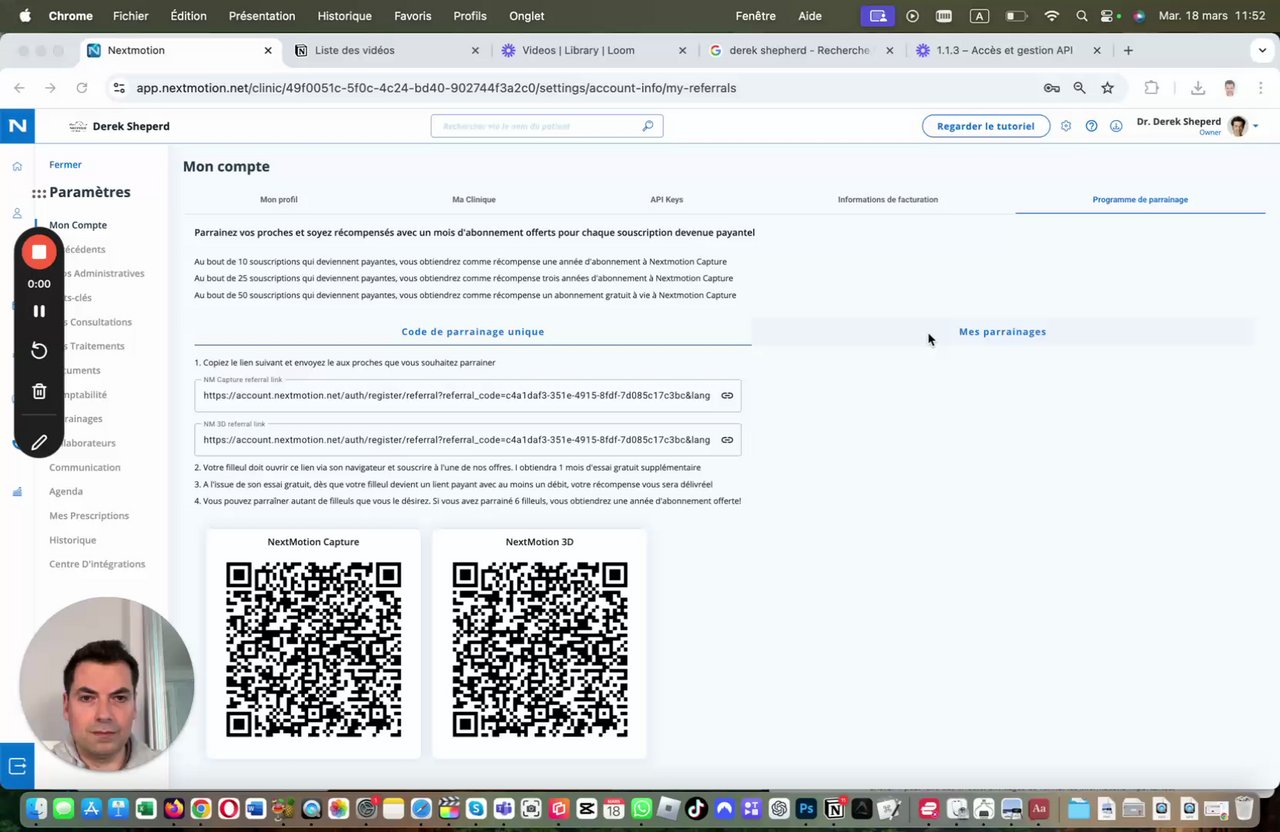
Task: Open Chrome downloads icon
Action: click(1198, 88)
